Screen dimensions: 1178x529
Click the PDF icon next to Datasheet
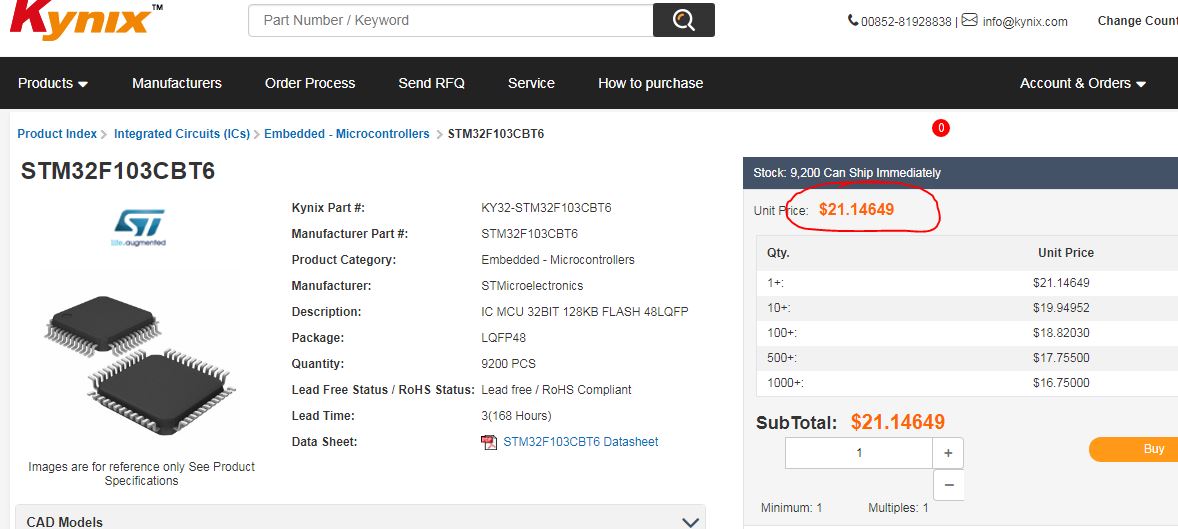[488, 442]
